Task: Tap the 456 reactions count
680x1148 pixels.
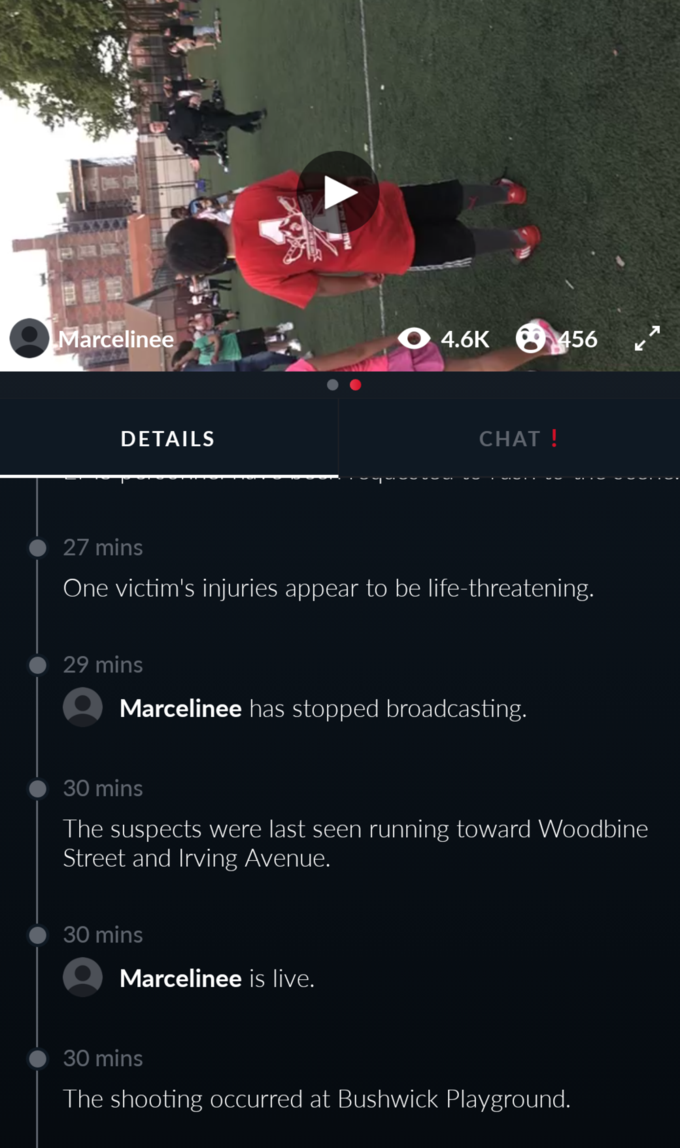Action: click(578, 339)
